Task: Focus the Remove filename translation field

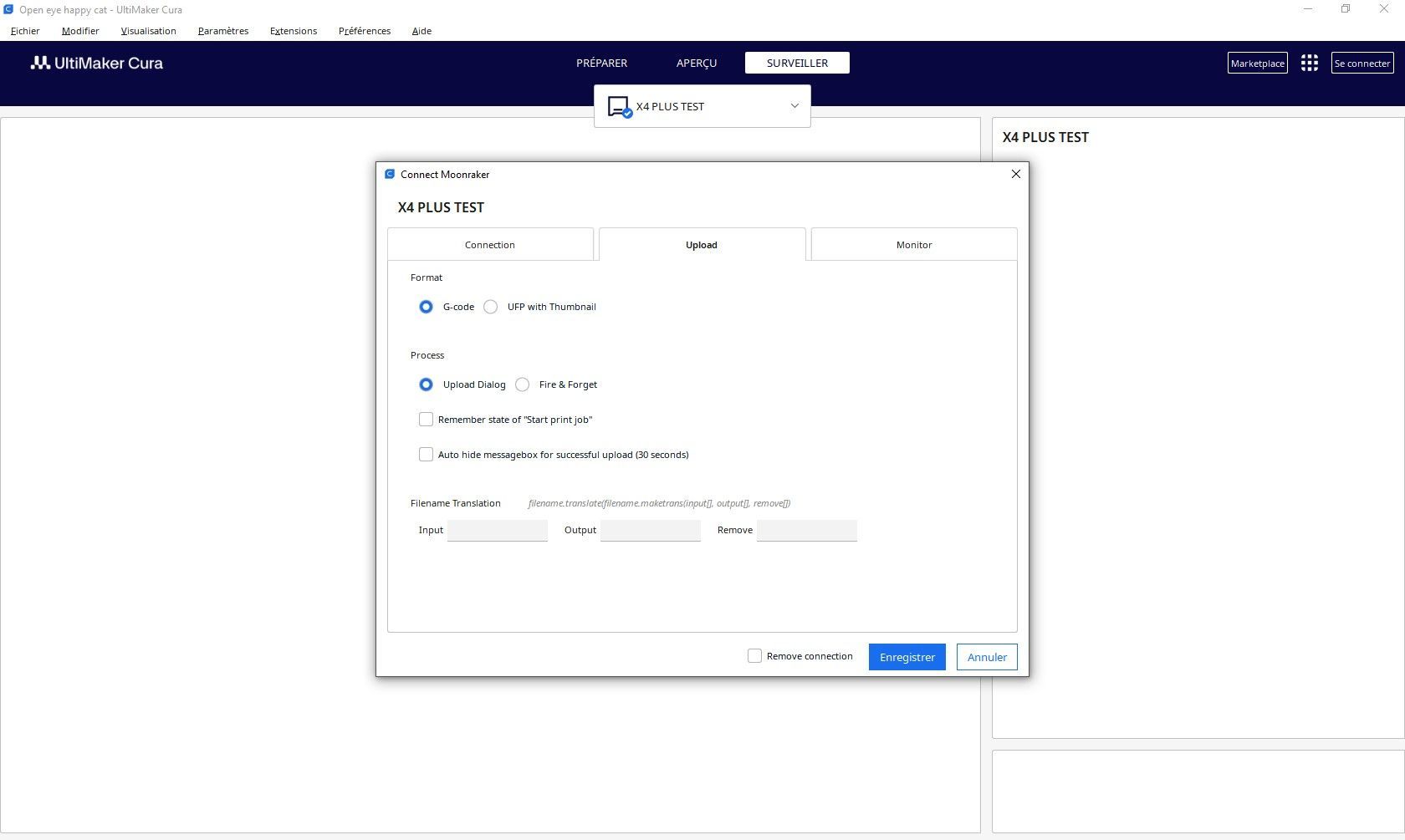Action: point(807,530)
